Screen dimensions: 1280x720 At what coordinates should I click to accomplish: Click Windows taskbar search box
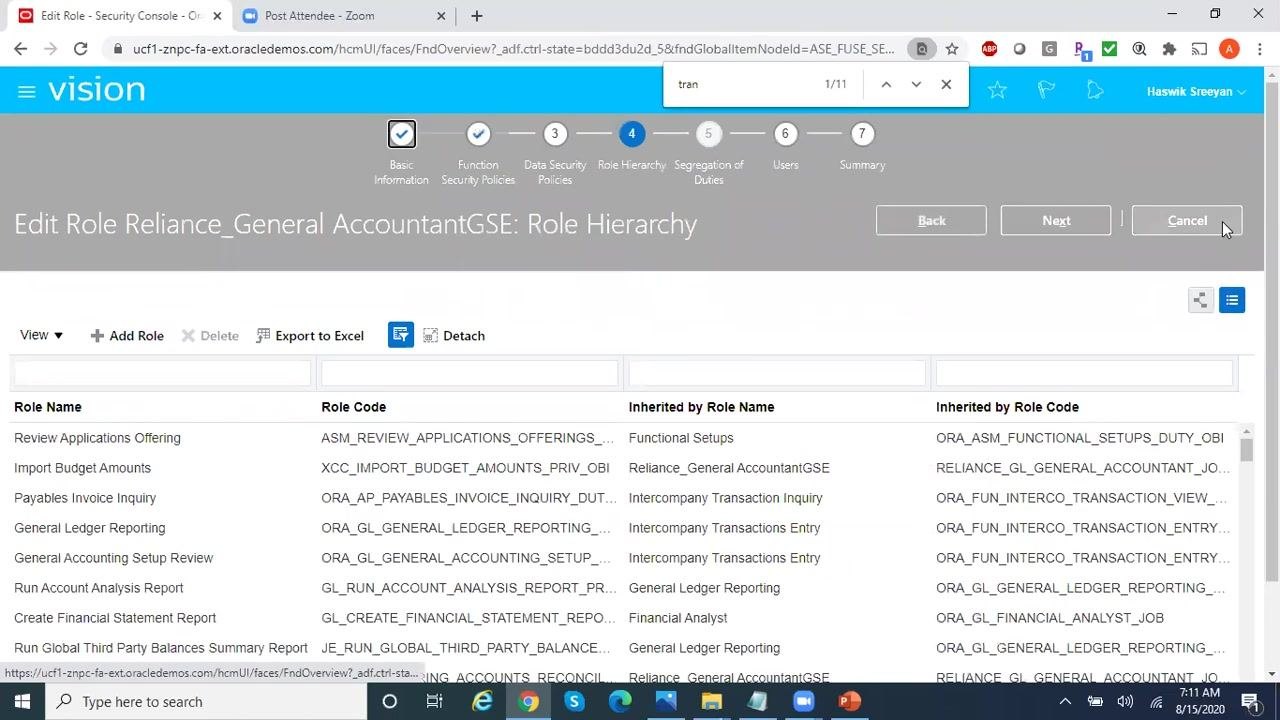pos(205,702)
